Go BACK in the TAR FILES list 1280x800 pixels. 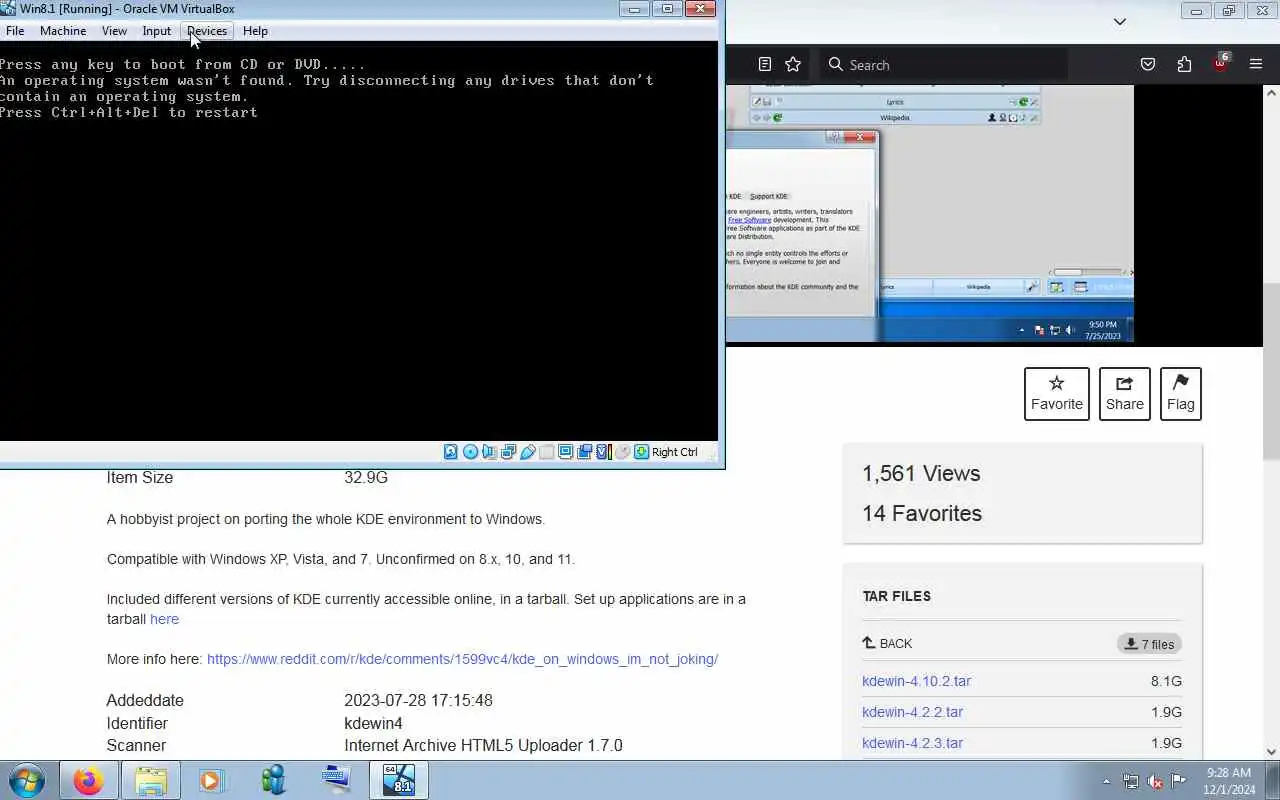point(887,644)
